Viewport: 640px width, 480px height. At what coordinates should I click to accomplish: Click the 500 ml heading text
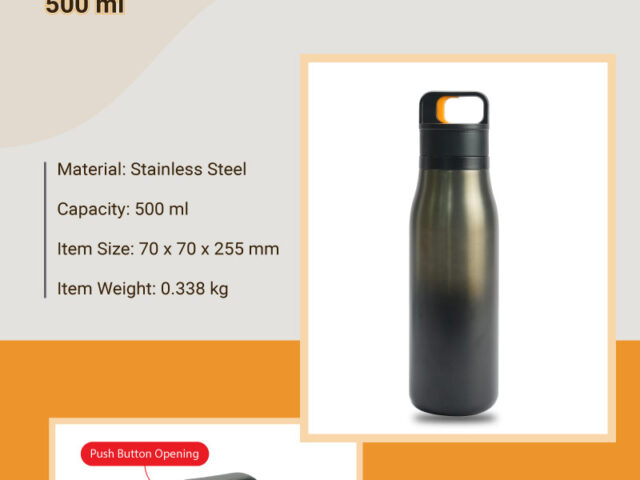pyautogui.click(x=84, y=7)
